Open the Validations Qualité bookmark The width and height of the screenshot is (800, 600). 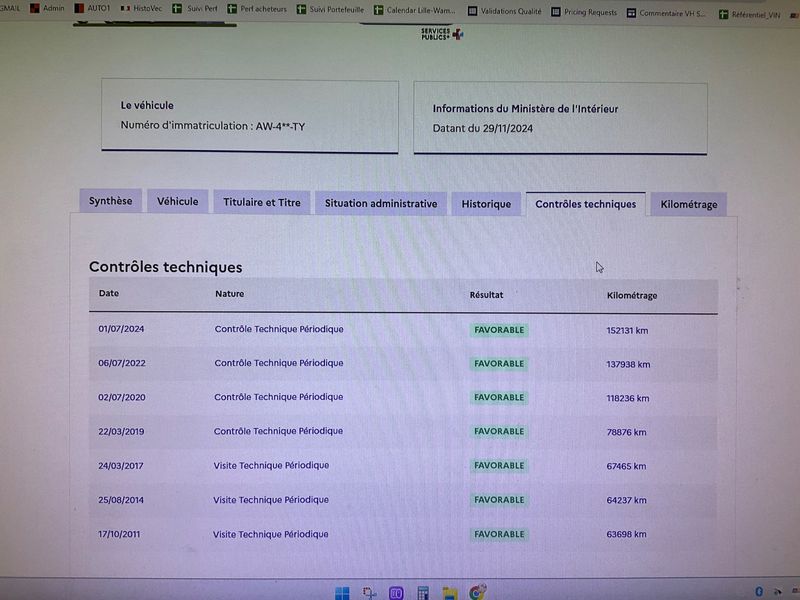point(505,11)
